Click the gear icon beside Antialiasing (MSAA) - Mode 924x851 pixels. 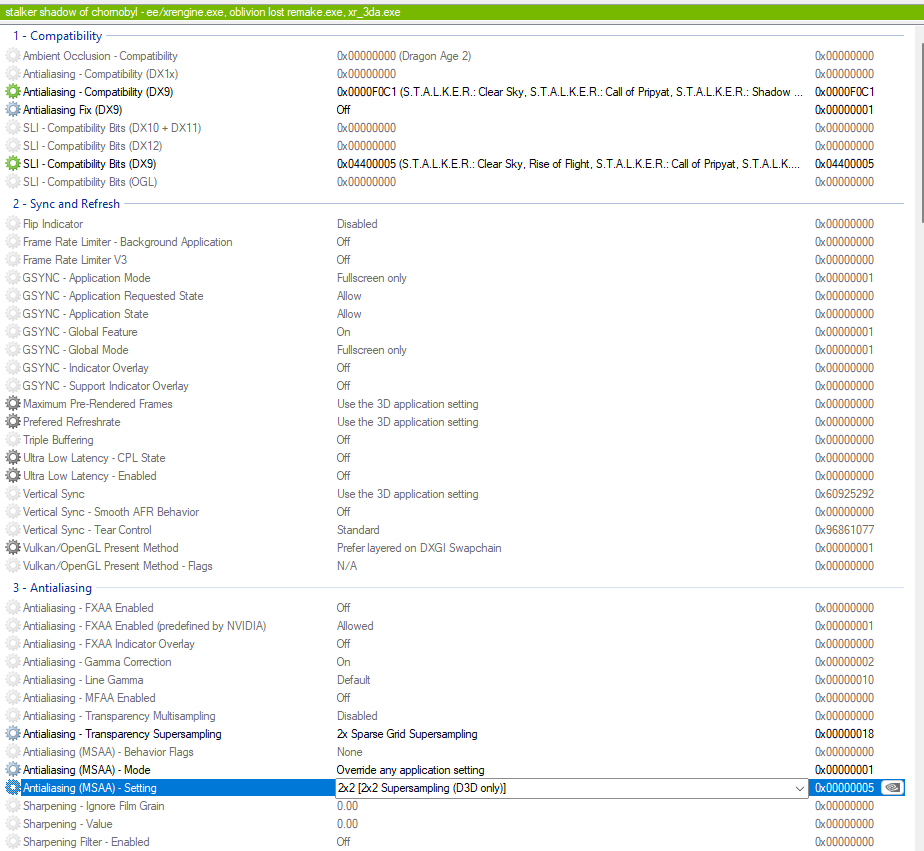click(x=13, y=770)
